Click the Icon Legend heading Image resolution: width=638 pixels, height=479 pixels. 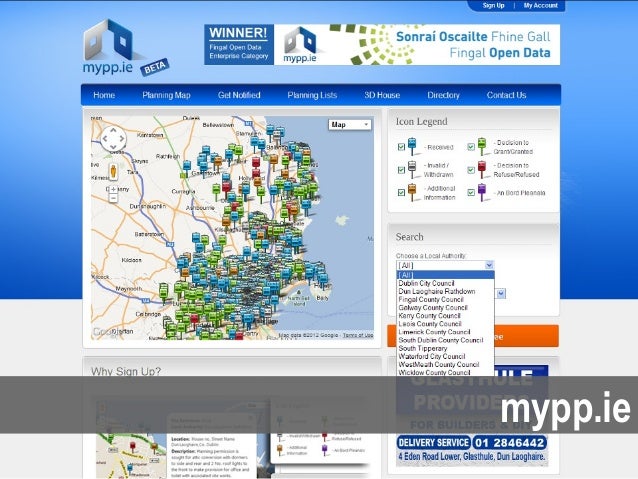[x=422, y=122]
